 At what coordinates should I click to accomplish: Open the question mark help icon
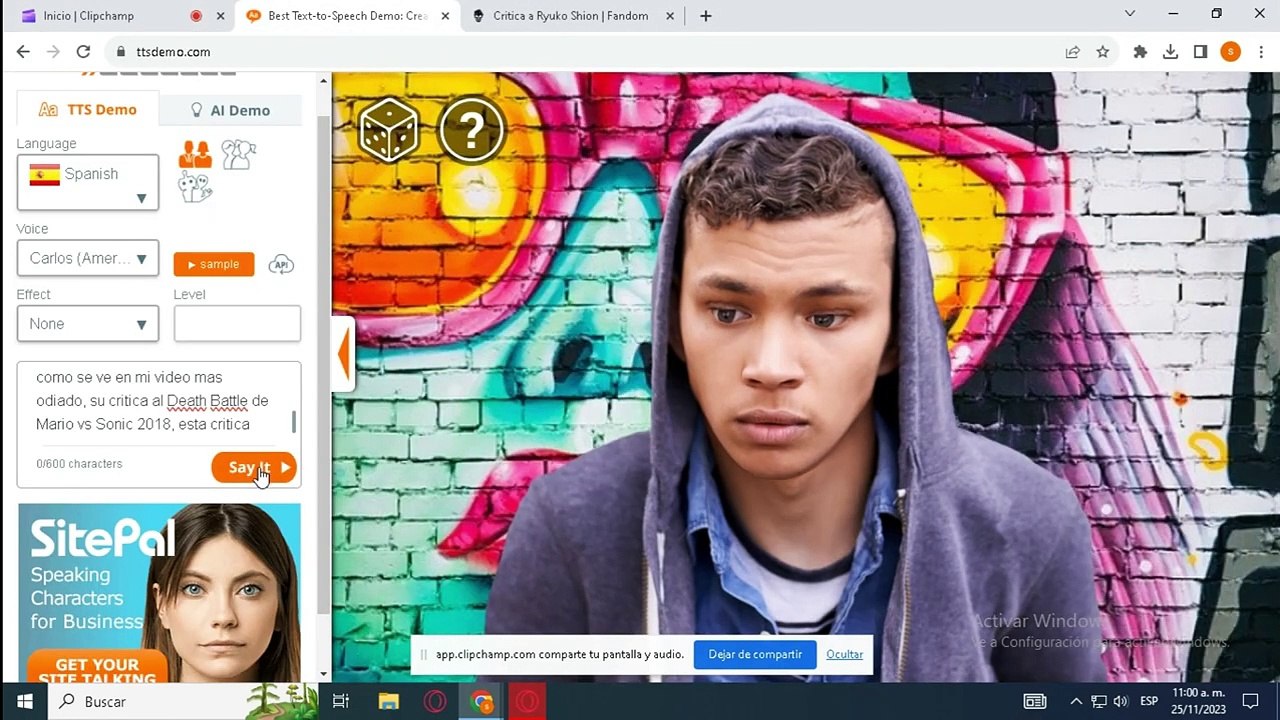pyautogui.click(x=471, y=130)
